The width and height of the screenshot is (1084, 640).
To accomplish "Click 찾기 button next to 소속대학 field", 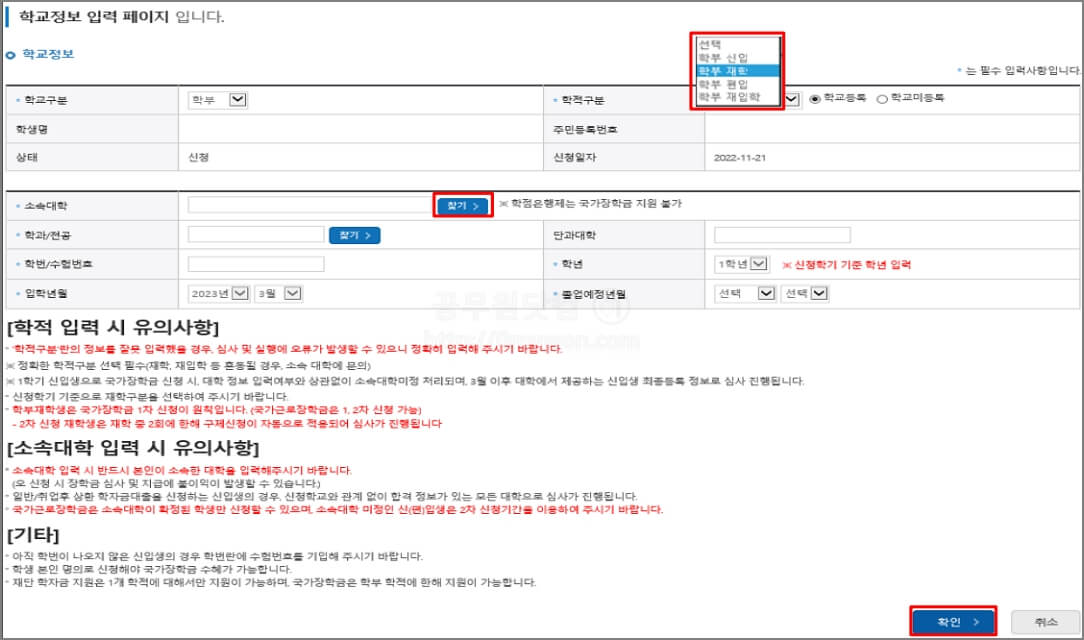I will tap(462, 206).
